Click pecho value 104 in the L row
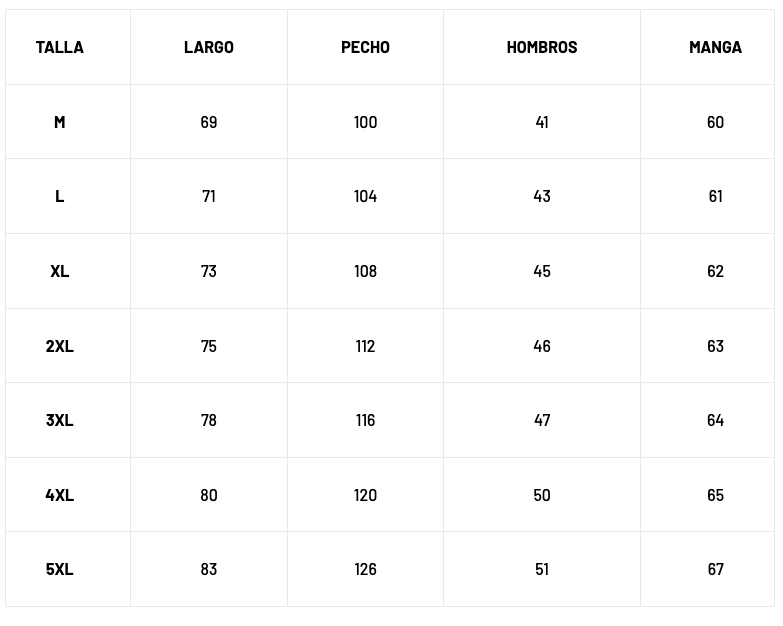 click(365, 196)
